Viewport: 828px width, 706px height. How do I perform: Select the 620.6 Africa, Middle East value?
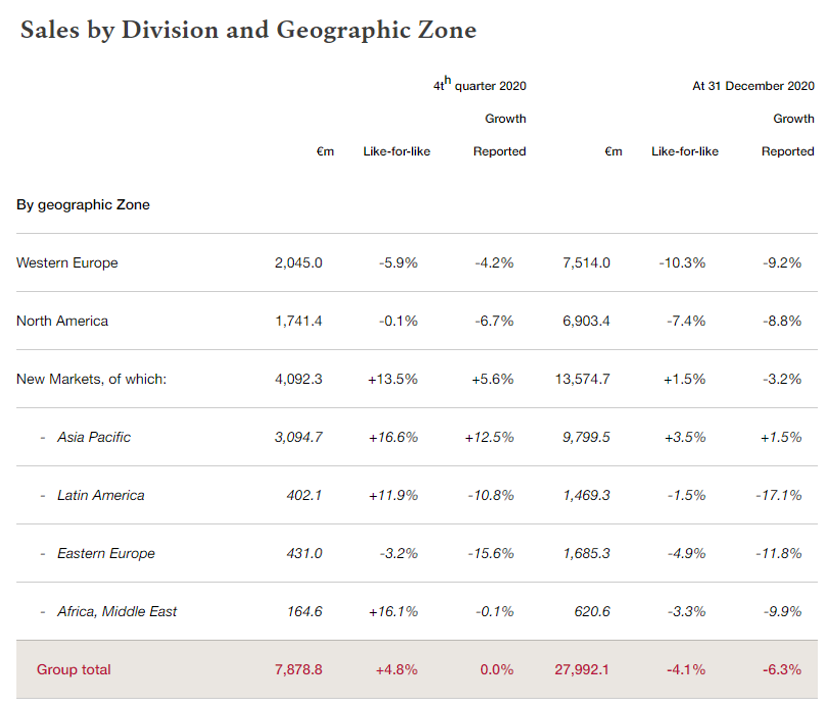pyautogui.click(x=590, y=611)
